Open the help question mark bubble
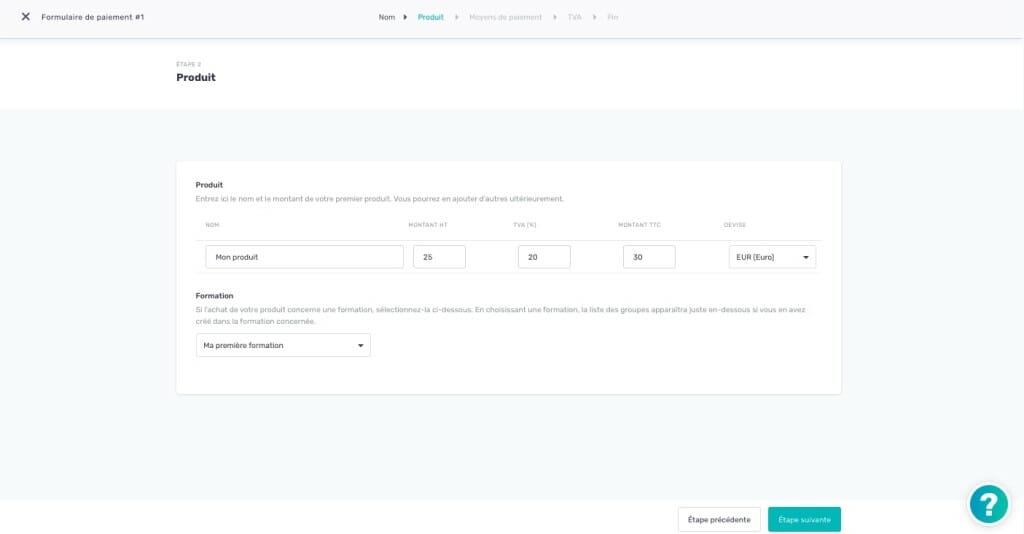Image resolution: width=1024 pixels, height=534 pixels. click(989, 504)
